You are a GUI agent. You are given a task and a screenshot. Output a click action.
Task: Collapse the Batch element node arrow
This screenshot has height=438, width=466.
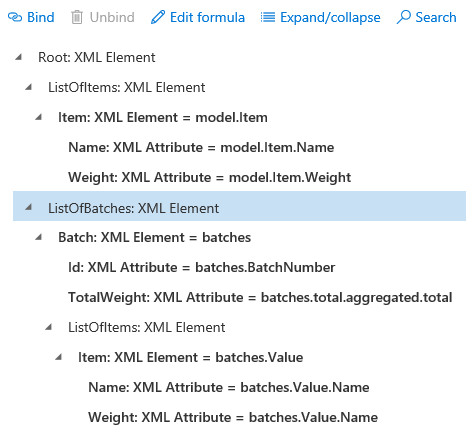tap(39, 237)
